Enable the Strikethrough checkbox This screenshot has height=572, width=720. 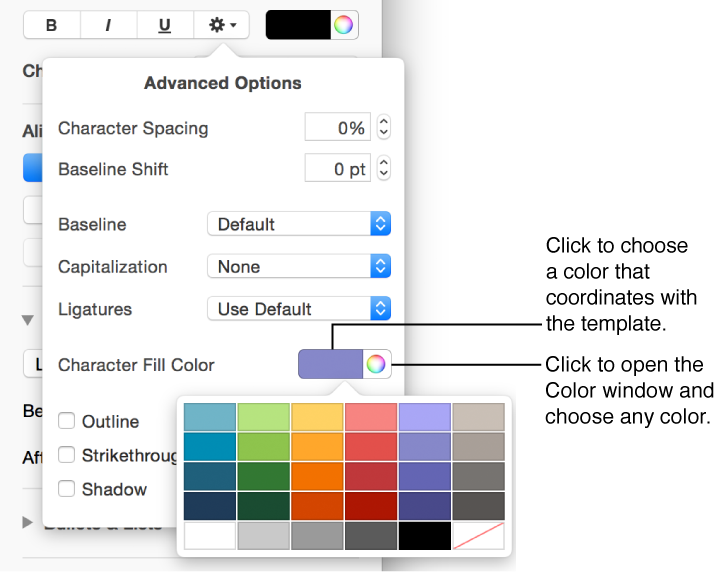pyautogui.click(x=67, y=455)
